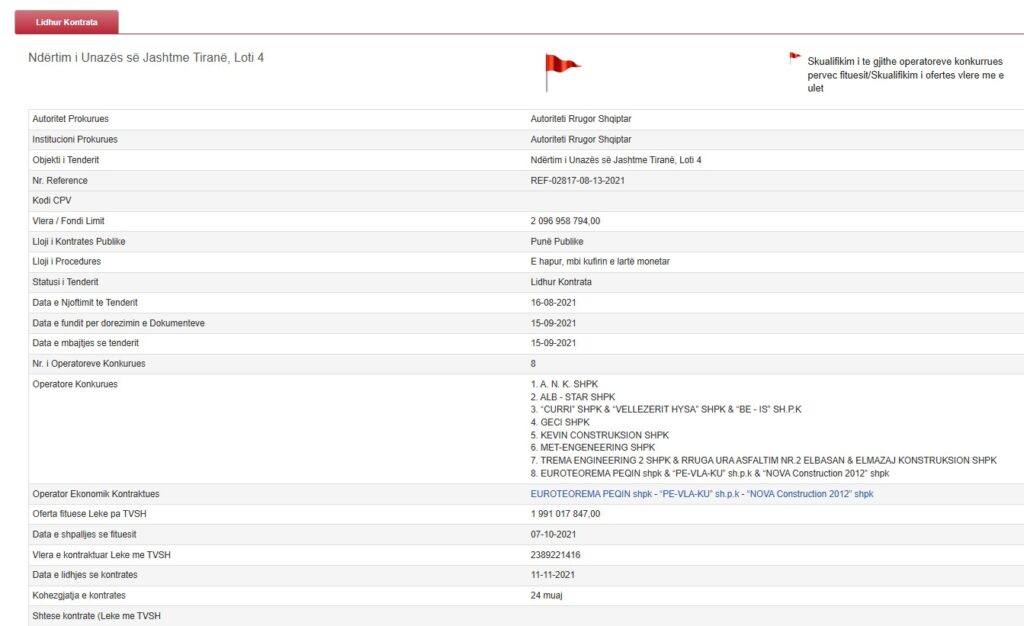1024x626 pixels.
Task: Select contract signing date 11-11-2021
Action: [553, 575]
